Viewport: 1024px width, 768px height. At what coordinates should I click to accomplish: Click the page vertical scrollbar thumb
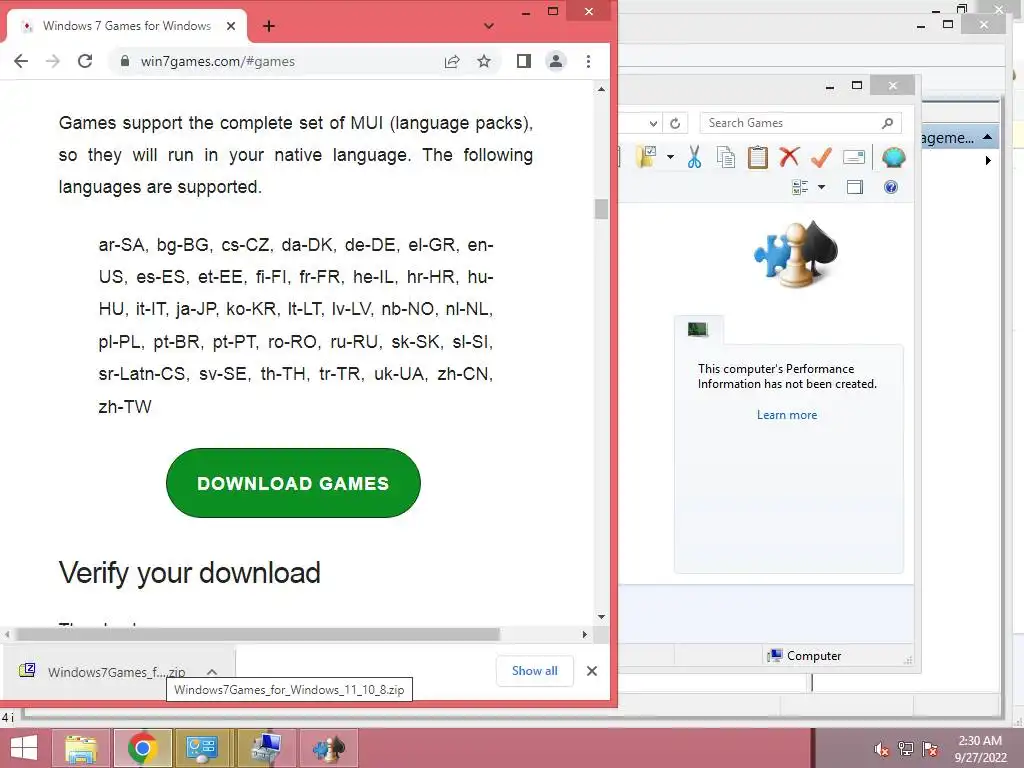(x=601, y=209)
